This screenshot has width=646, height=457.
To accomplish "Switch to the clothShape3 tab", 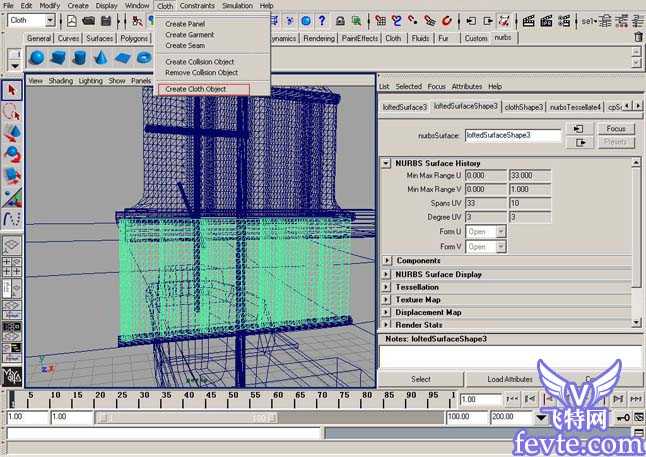I will [x=524, y=107].
